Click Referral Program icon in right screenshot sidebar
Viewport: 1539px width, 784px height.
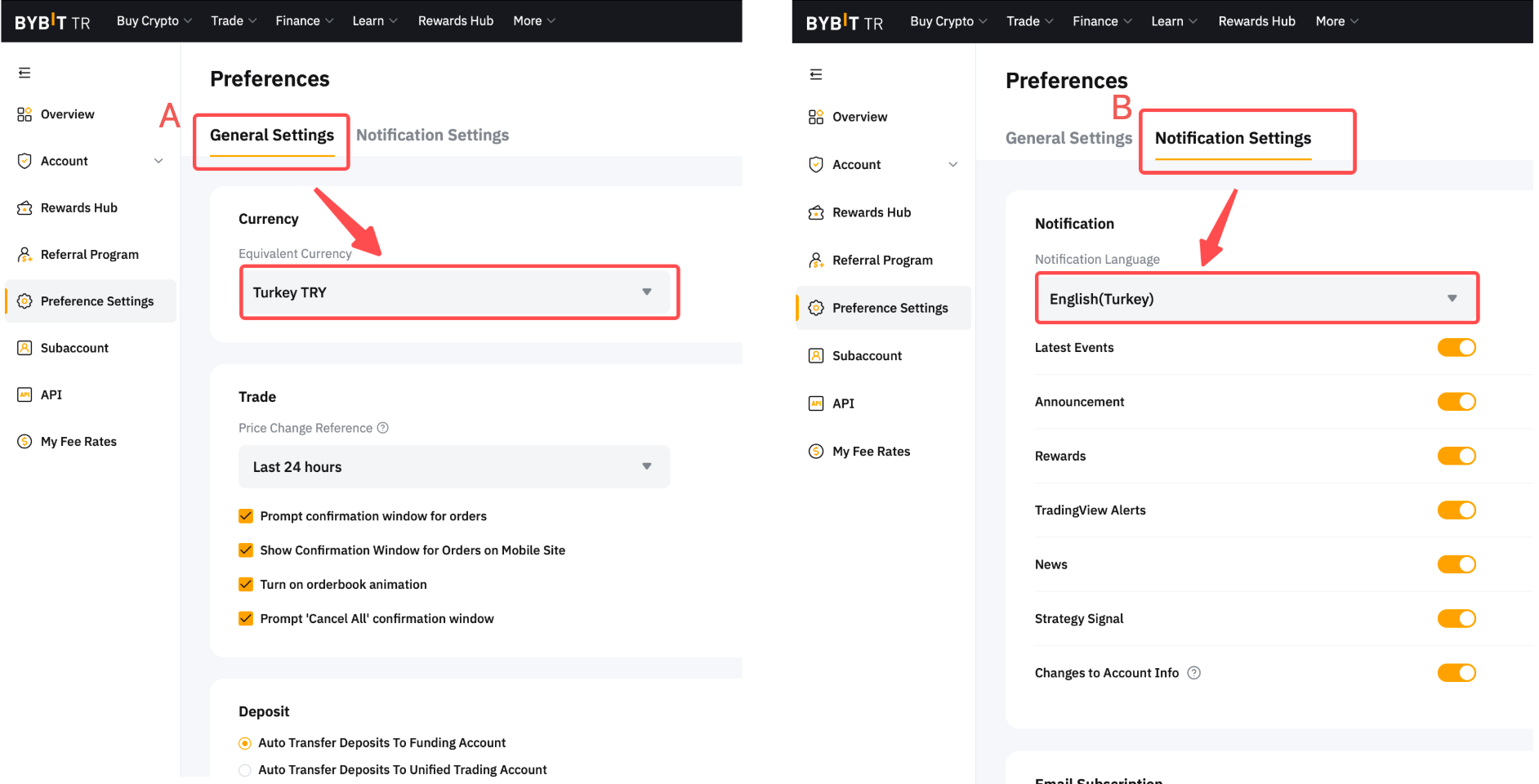815,261
